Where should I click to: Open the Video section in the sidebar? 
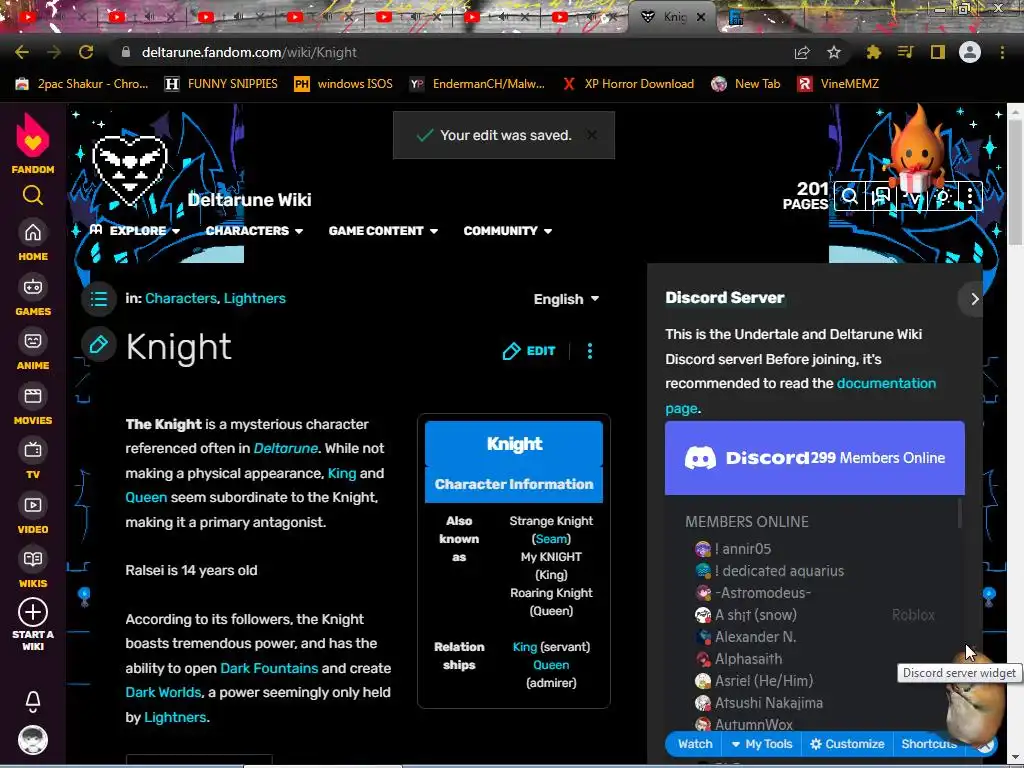pos(33,515)
